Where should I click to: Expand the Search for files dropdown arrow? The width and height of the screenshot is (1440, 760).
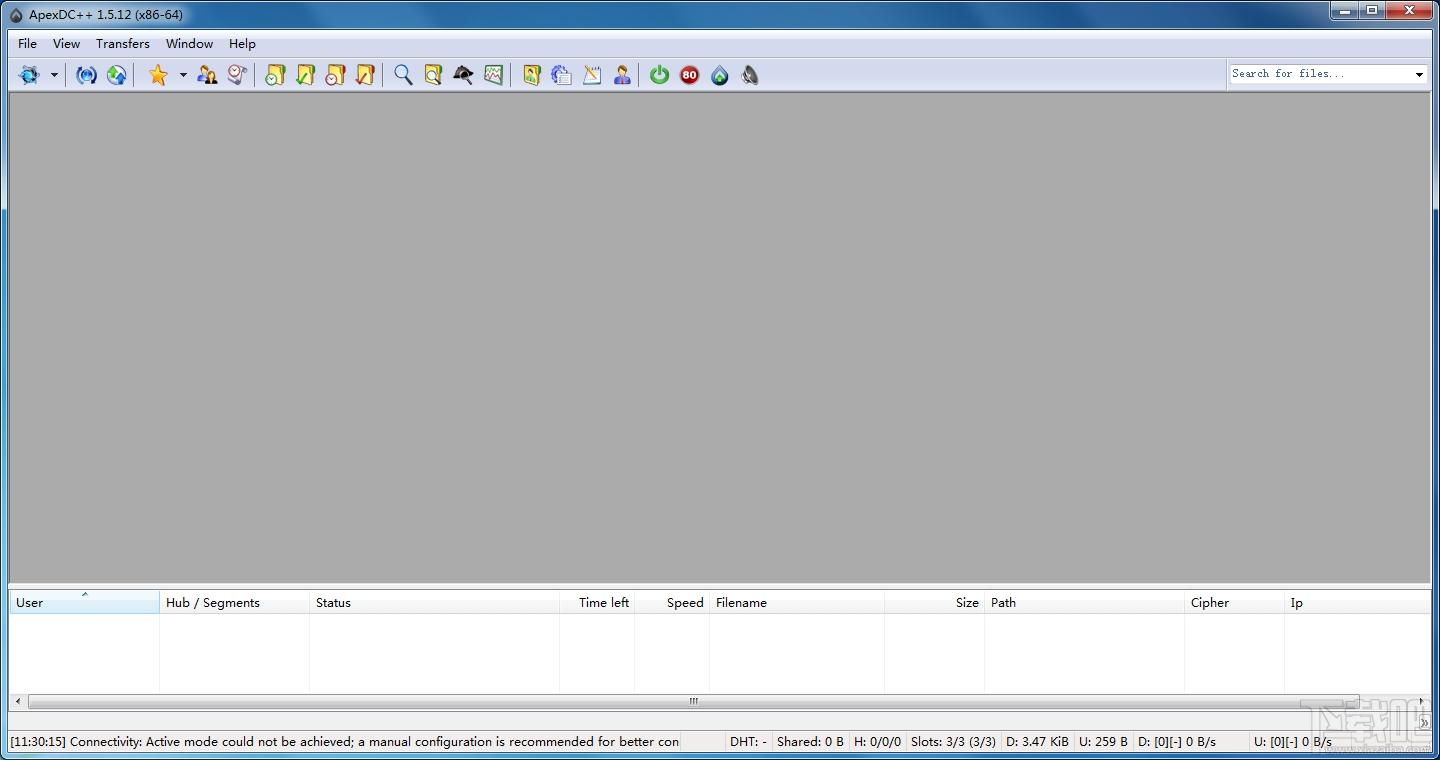pos(1419,75)
